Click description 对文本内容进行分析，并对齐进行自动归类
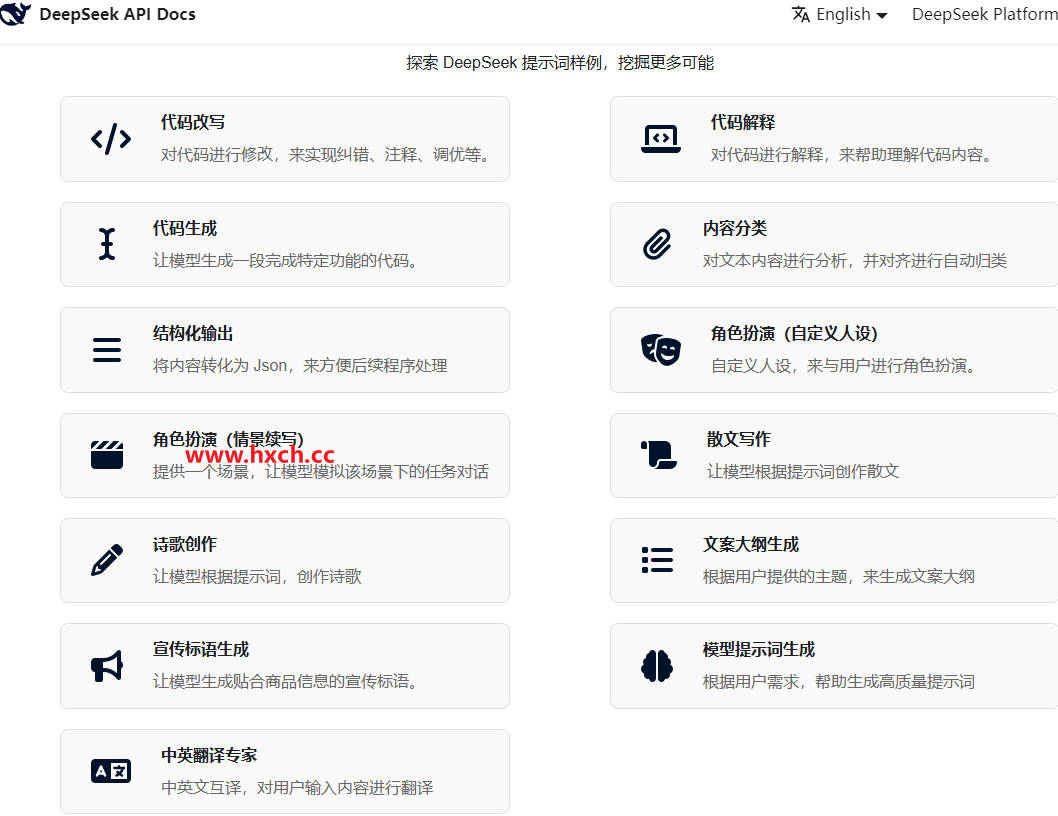The width and height of the screenshot is (1058, 816). (x=855, y=261)
